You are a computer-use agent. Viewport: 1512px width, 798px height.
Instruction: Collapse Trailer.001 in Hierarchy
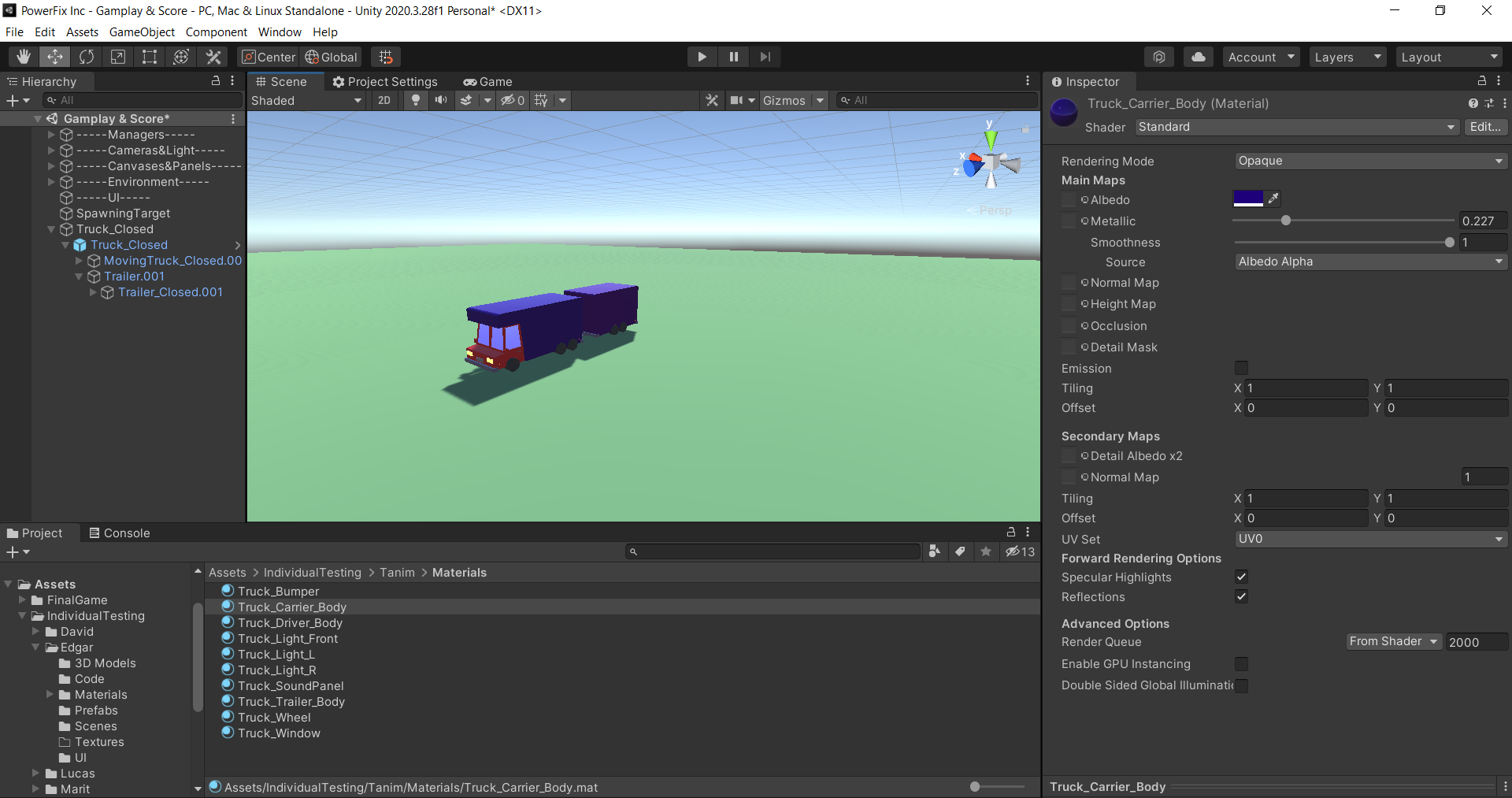[x=79, y=277]
